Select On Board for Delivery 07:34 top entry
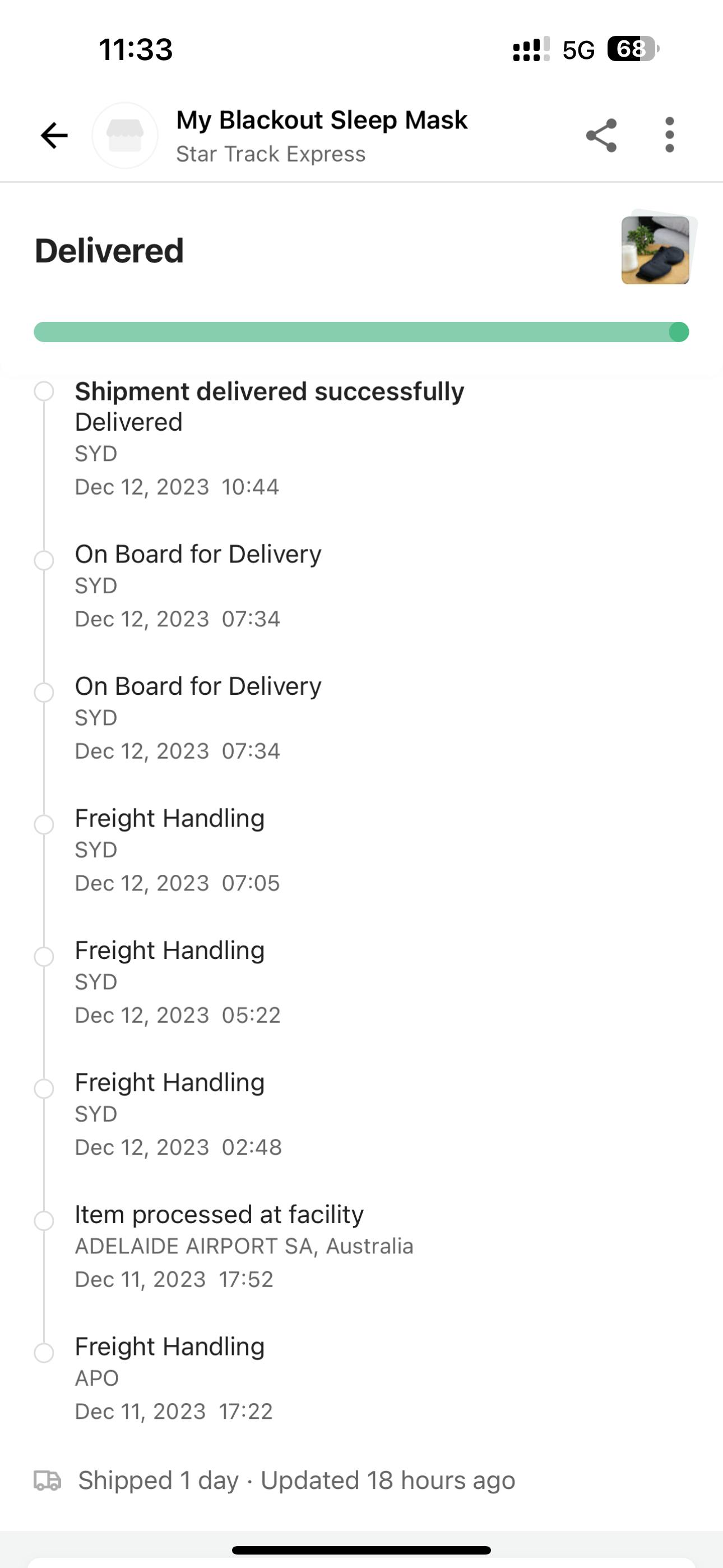723x1568 pixels. click(x=198, y=555)
